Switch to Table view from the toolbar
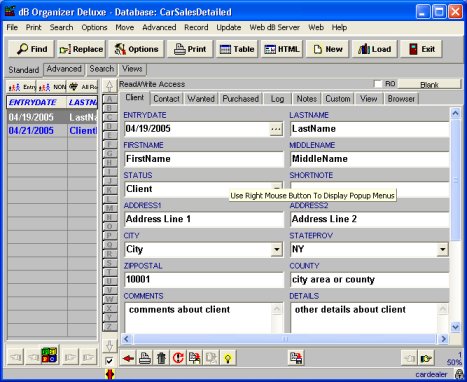The image size is (467, 382). click(237, 49)
